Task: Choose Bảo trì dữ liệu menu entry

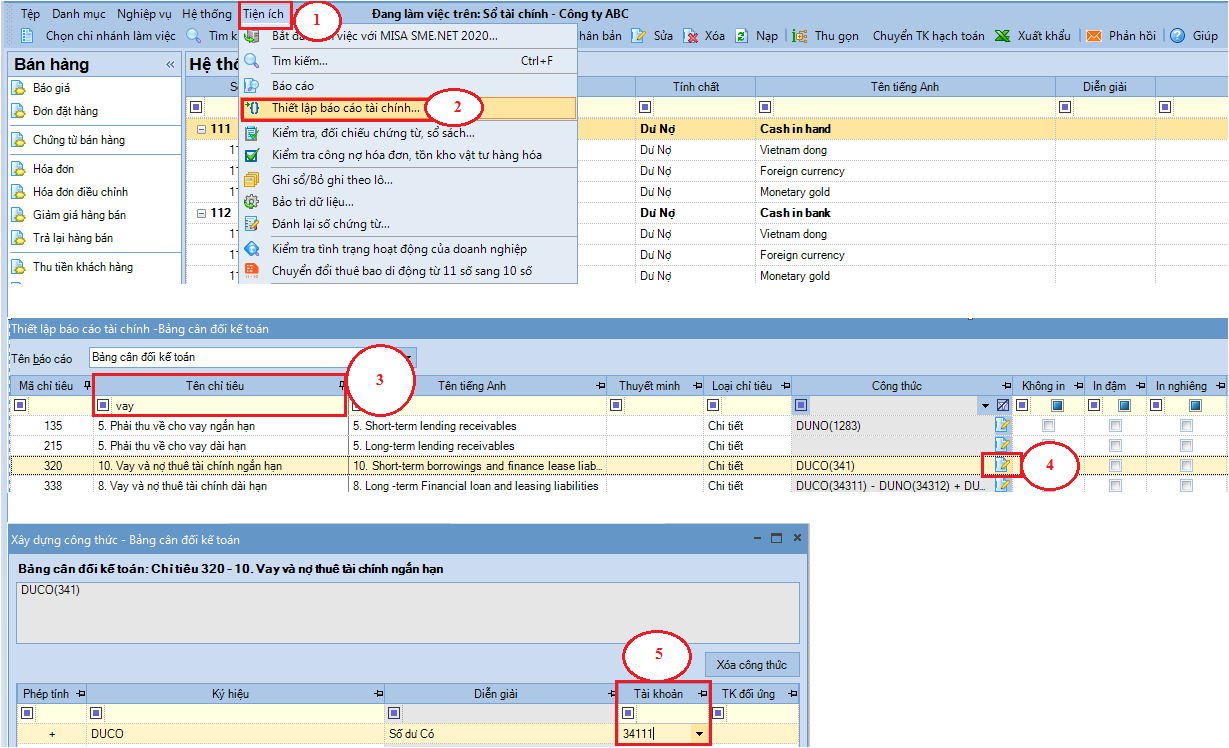Action: point(409,202)
